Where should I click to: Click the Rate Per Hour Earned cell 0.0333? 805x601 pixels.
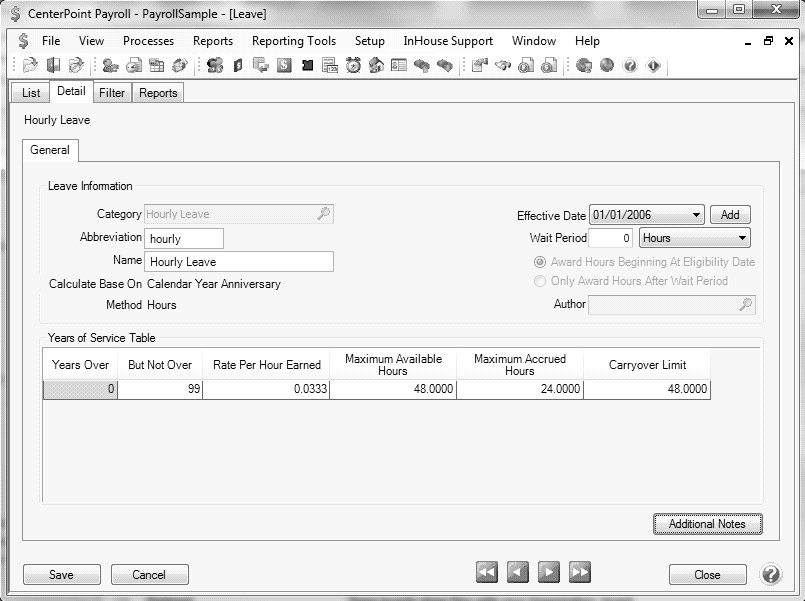pos(266,389)
